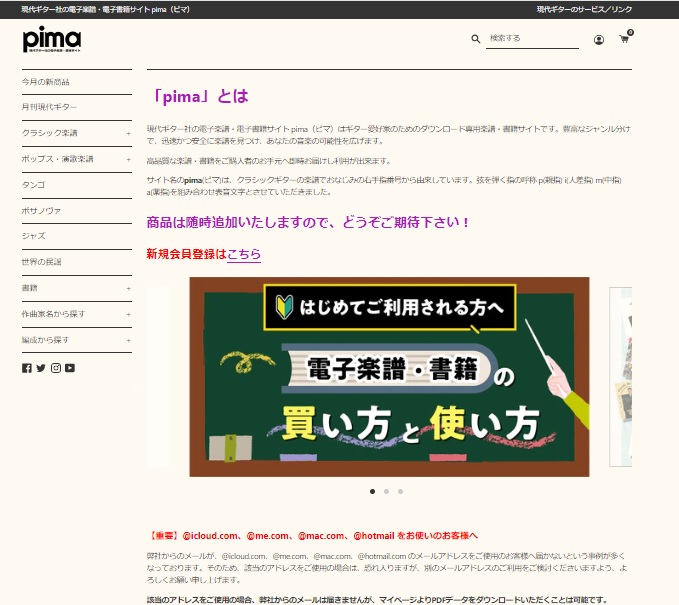The height and width of the screenshot is (605, 679).
Task: Open the Instagram page icon
Action: [x=56, y=368]
